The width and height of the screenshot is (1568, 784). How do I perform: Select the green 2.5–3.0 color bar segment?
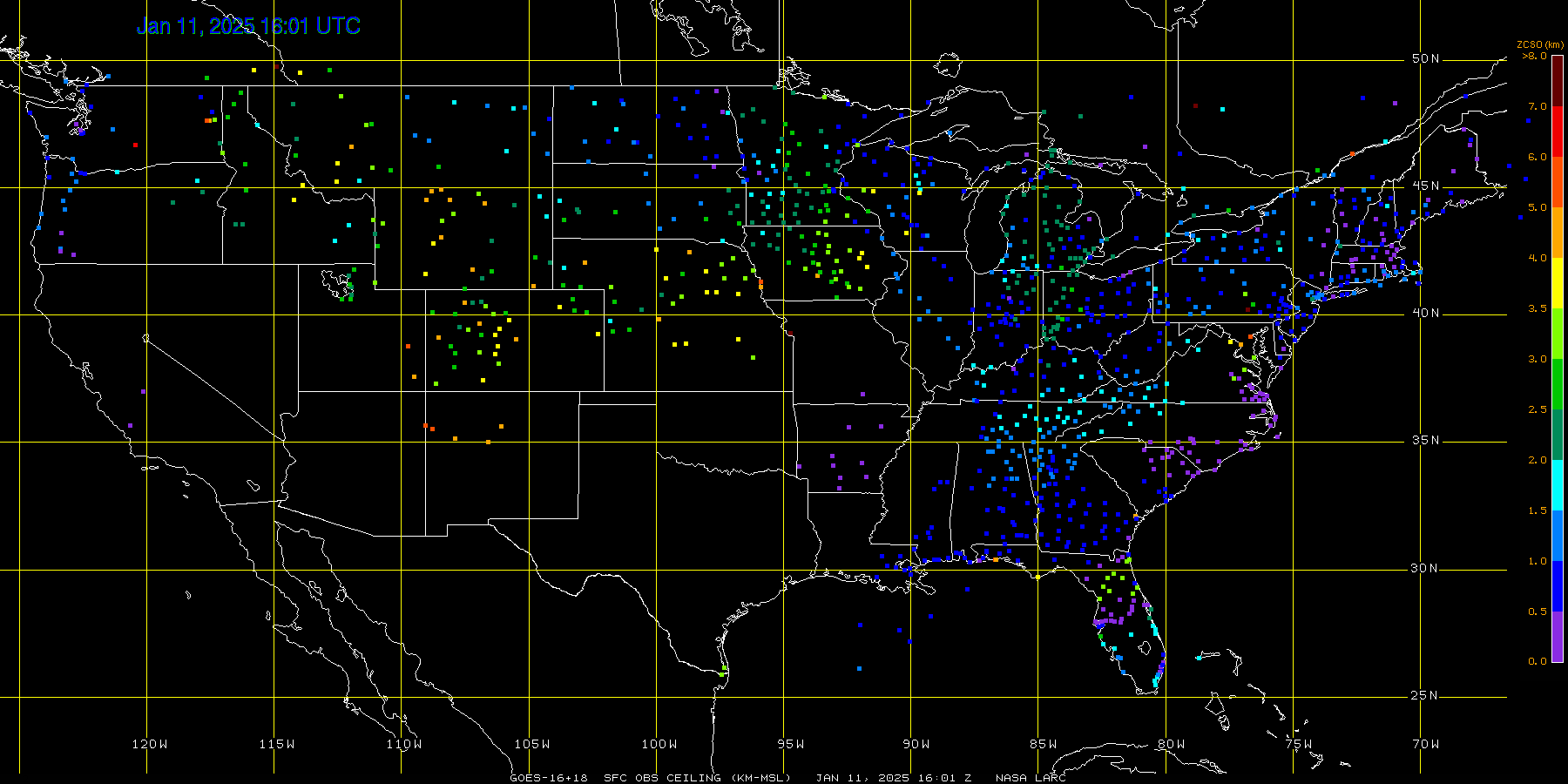1557,384
